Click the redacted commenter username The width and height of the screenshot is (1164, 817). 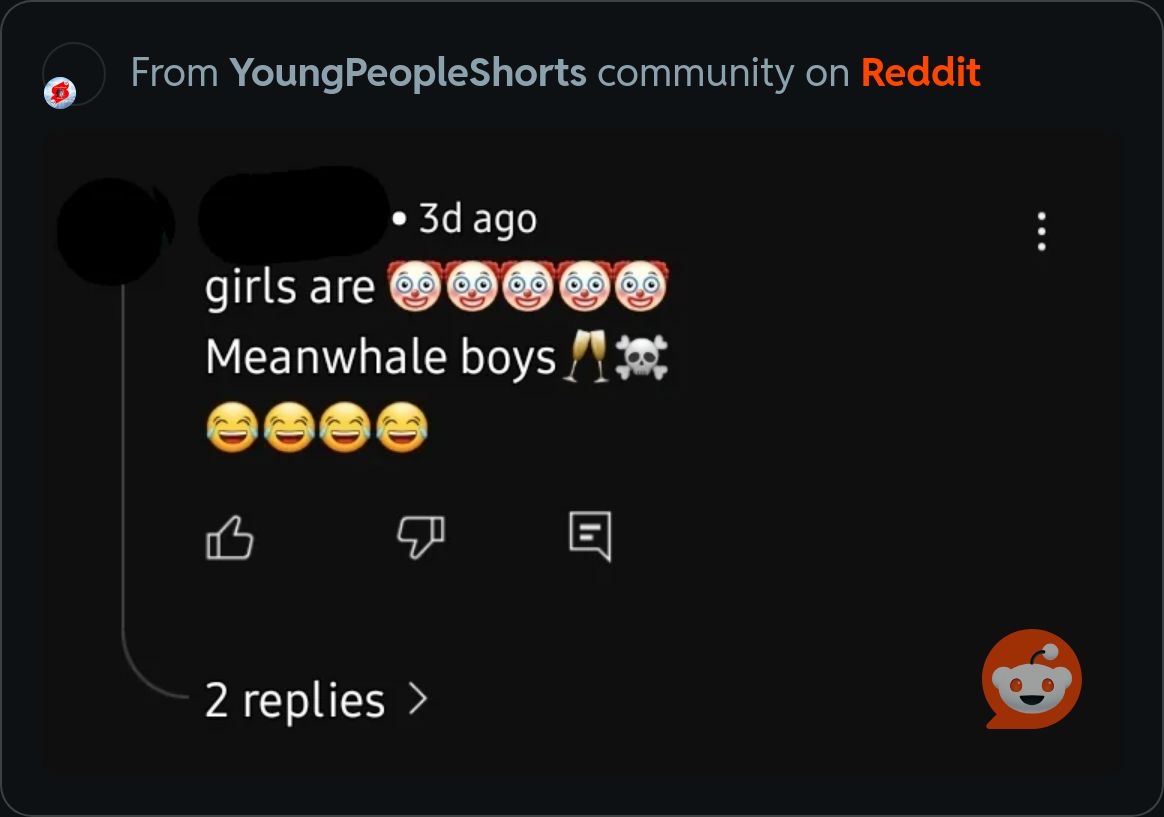293,215
